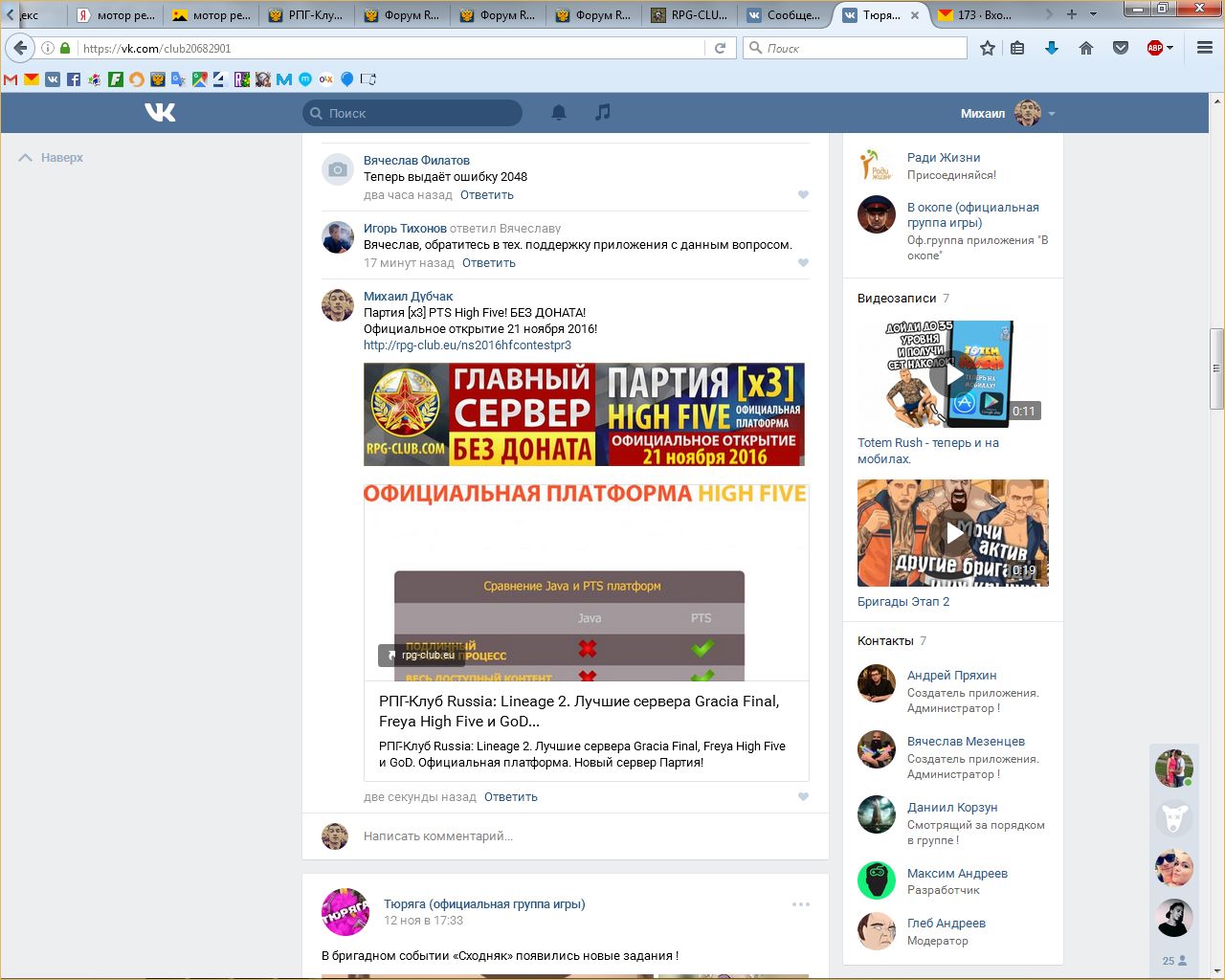Bookmark this page with the star icon

[988, 48]
